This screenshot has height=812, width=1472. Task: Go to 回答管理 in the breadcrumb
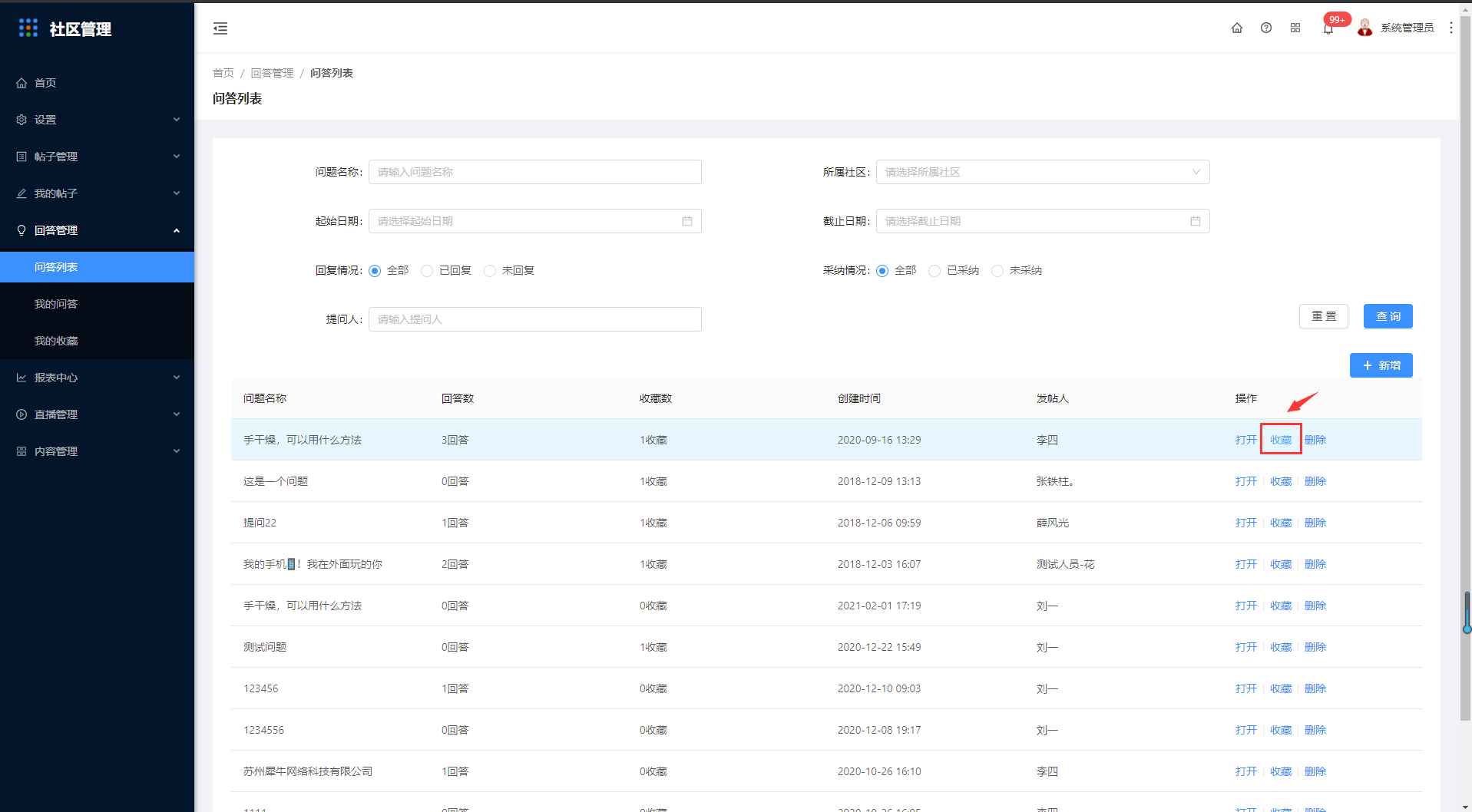(x=272, y=73)
